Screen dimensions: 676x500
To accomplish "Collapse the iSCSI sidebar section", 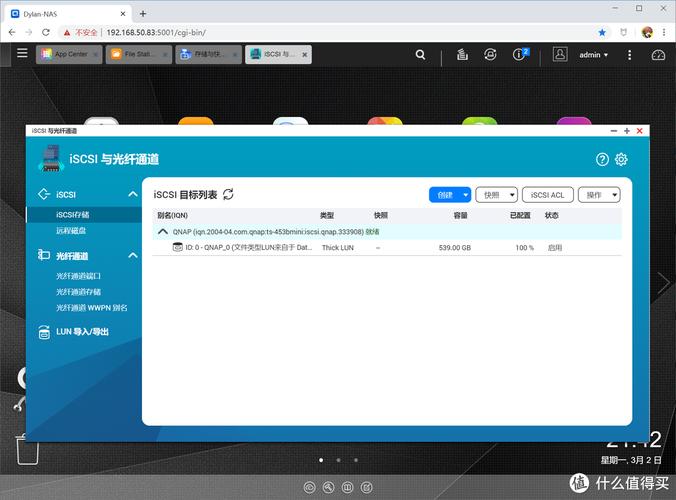I will [132, 195].
